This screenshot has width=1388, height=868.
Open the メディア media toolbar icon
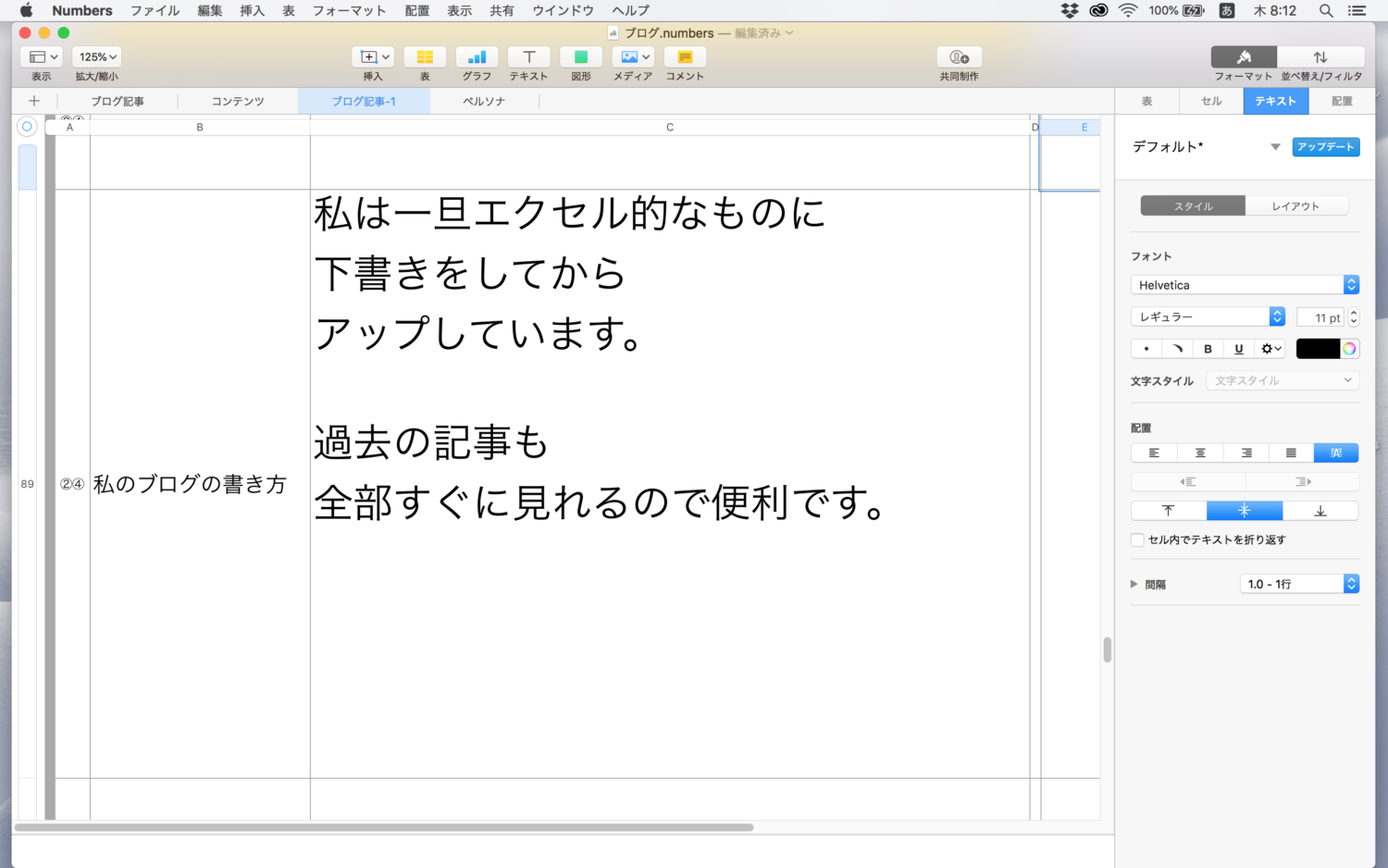(x=633, y=57)
